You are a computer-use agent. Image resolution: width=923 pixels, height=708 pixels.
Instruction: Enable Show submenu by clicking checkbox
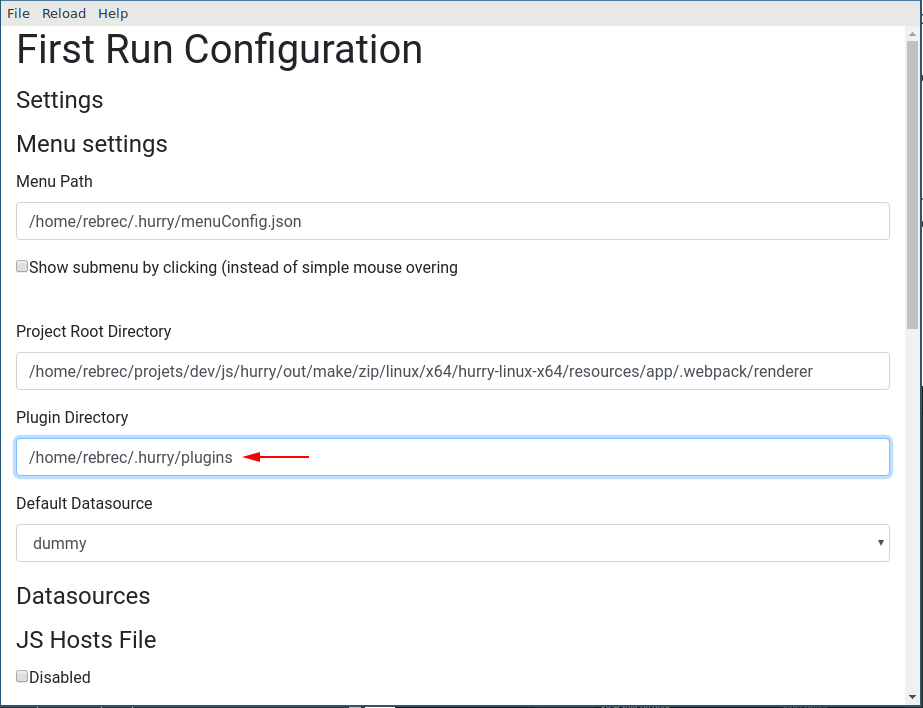(x=22, y=267)
